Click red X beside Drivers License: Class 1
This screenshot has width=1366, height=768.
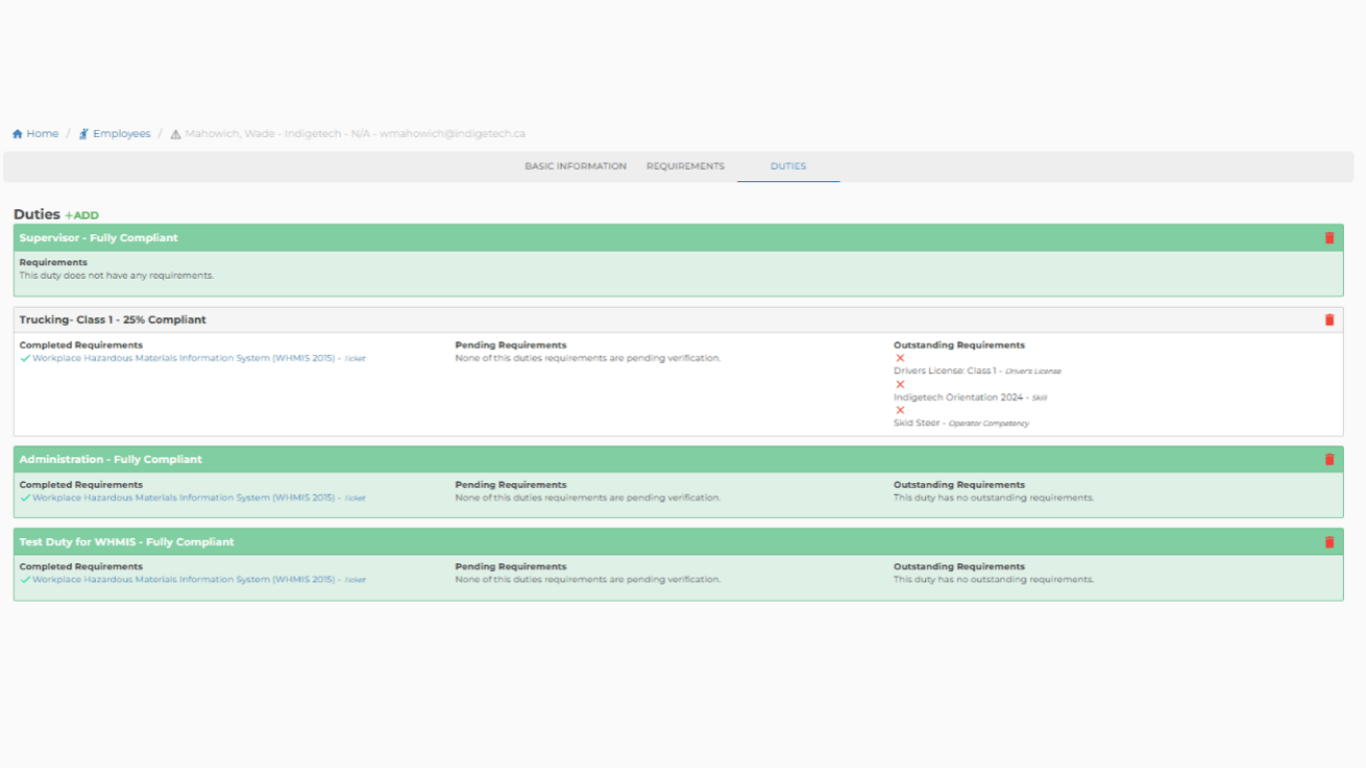coord(900,358)
